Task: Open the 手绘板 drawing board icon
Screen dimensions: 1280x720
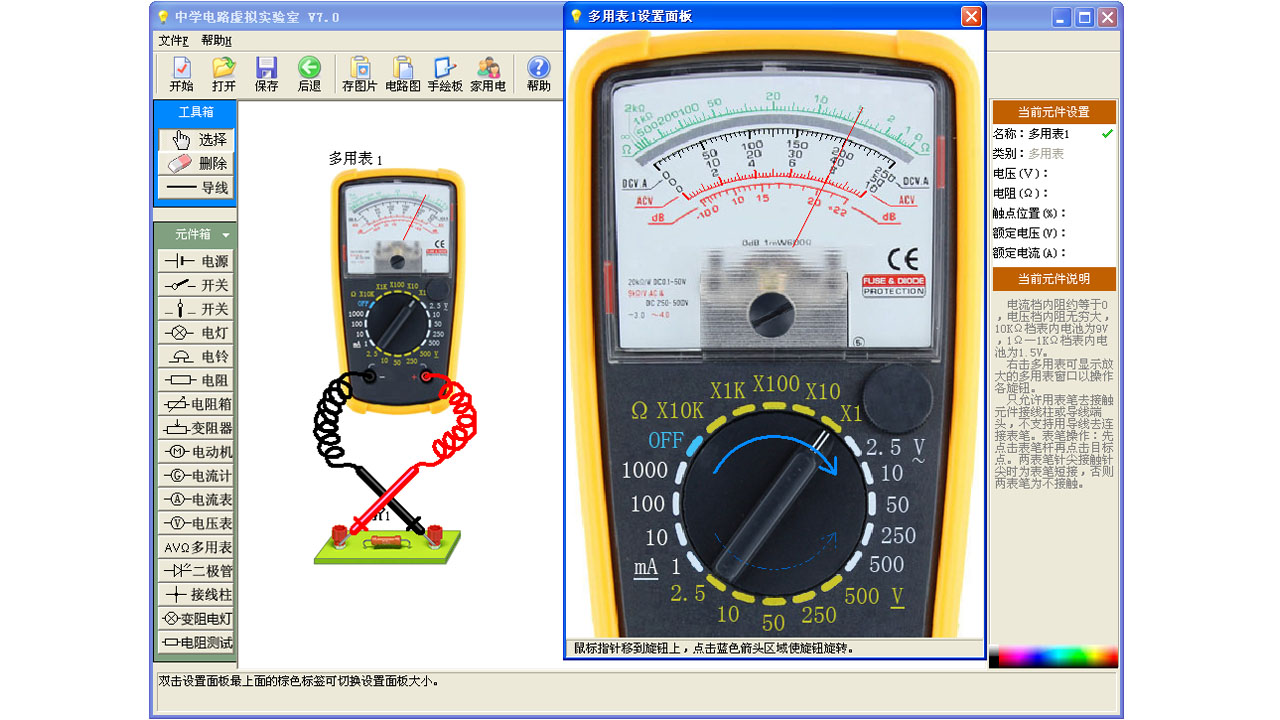Action: pos(445,74)
